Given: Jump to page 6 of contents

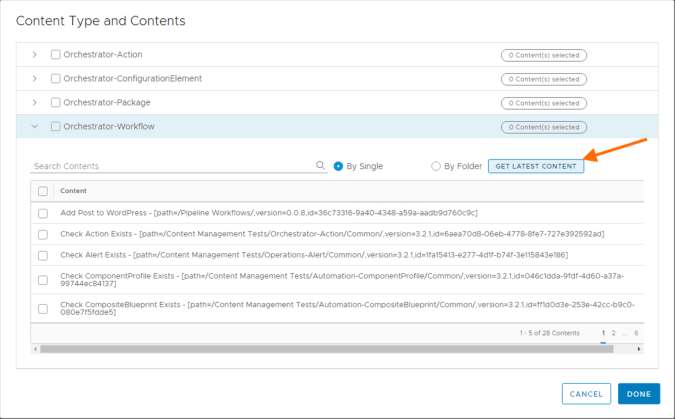Looking at the screenshot, I should [636, 333].
